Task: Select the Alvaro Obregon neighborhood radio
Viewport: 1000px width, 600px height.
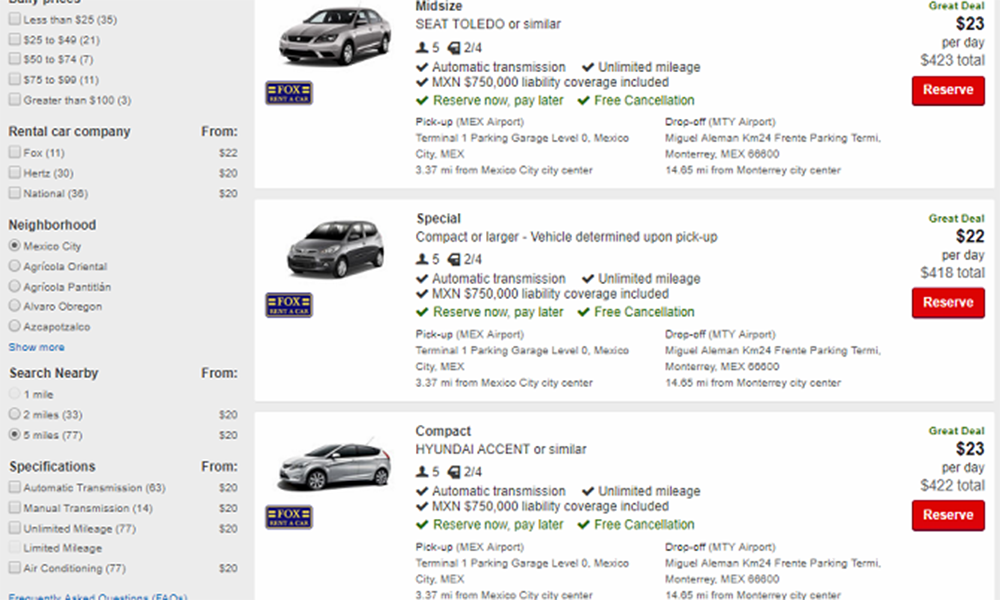Action: click(x=14, y=306)
